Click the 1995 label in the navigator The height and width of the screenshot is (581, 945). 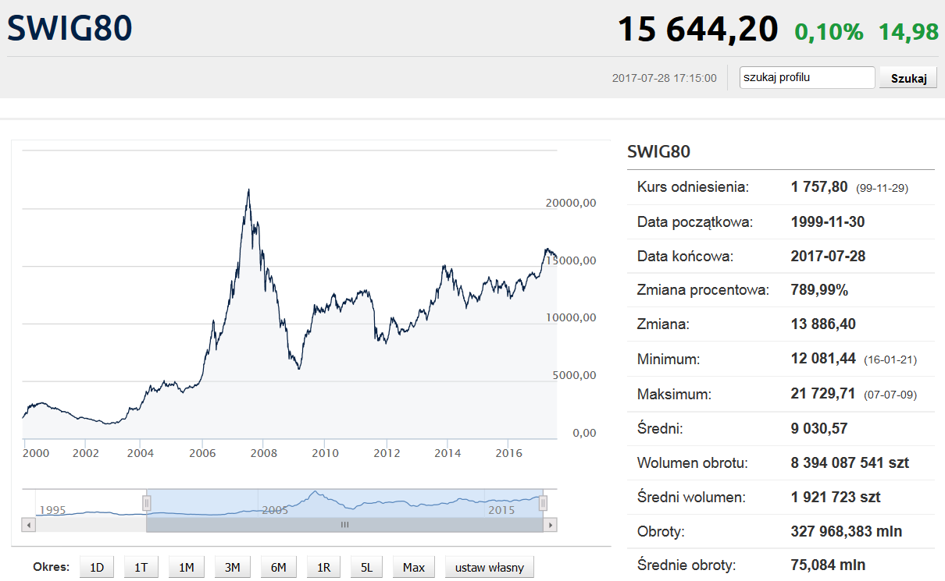(52, 510)
